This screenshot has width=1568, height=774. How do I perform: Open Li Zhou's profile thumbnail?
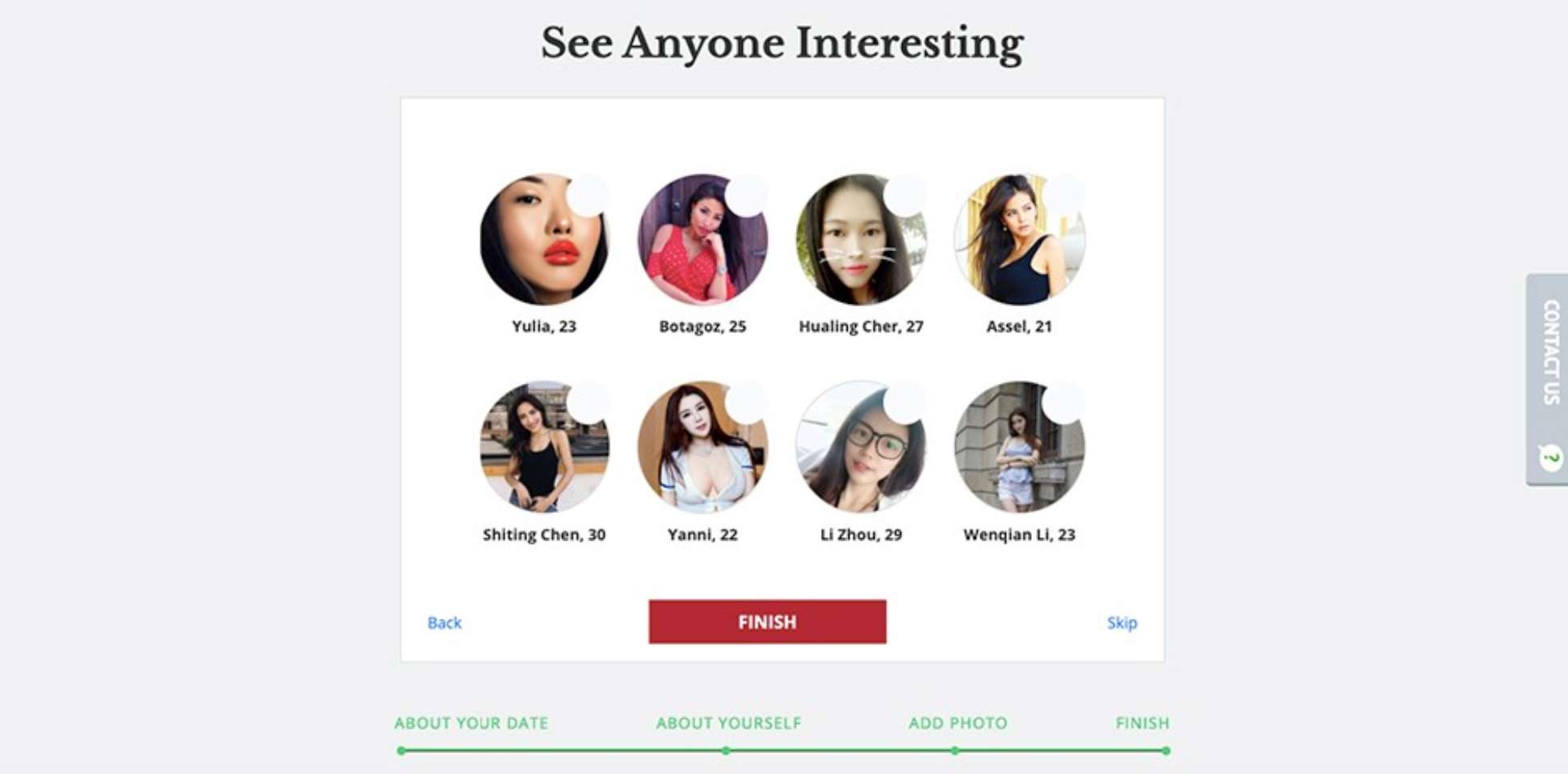pos(861,447)
